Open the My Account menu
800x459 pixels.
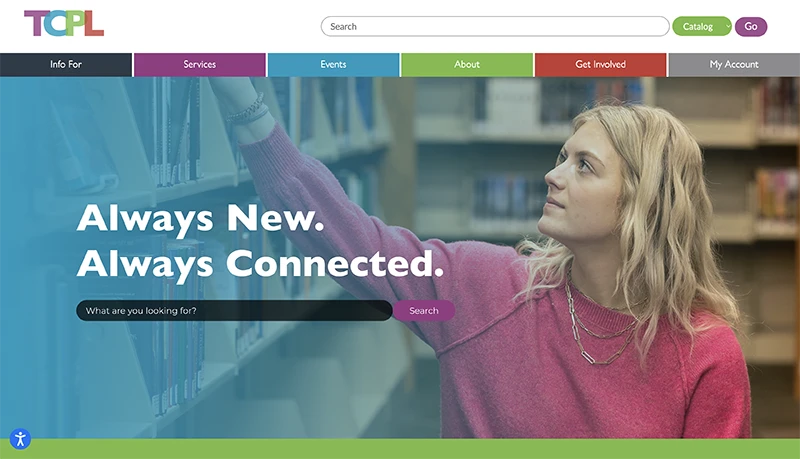click(734, 64)
